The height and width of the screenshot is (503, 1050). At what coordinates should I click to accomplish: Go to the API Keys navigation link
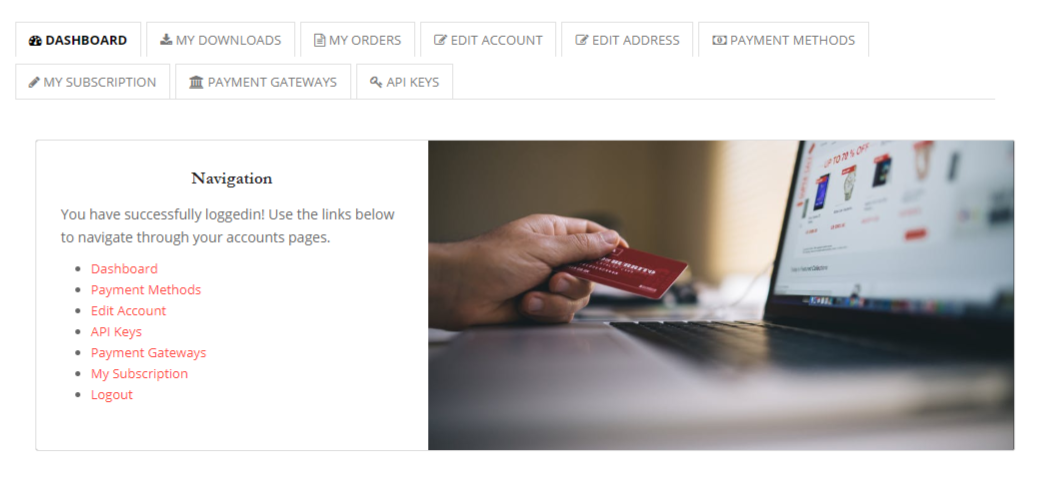click(117, 332)
